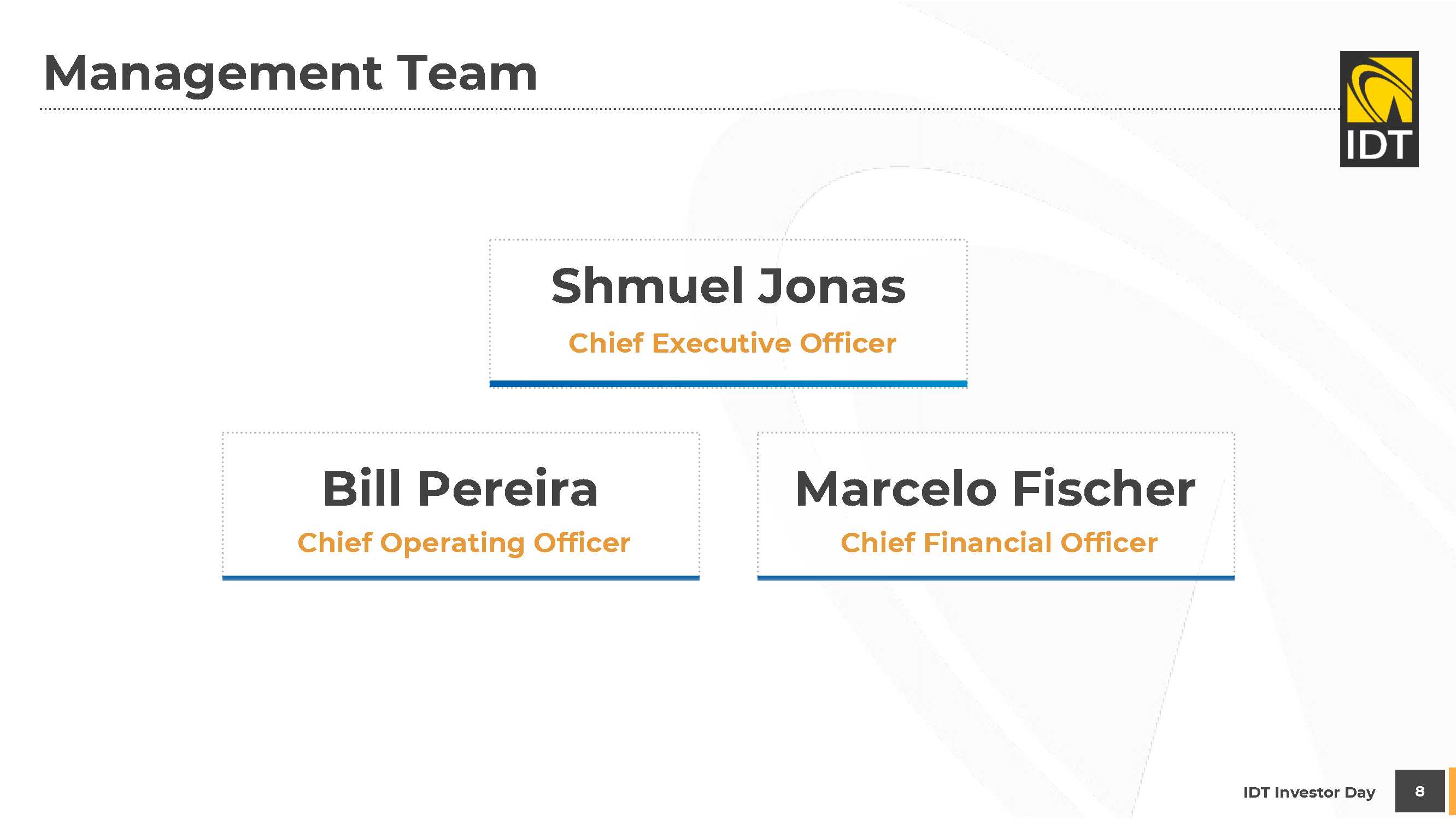Click the dotted divider line below the title

(x=678, y=109)
